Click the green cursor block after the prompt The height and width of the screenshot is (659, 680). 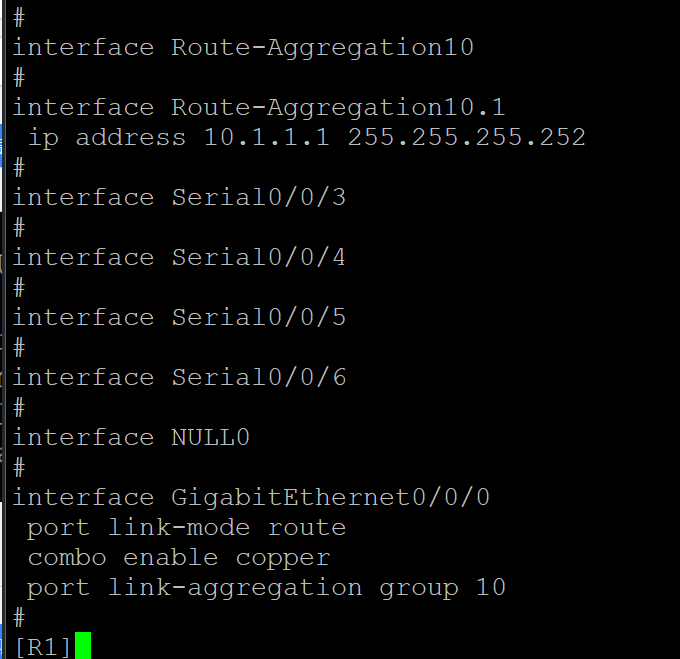pos(83,646)
